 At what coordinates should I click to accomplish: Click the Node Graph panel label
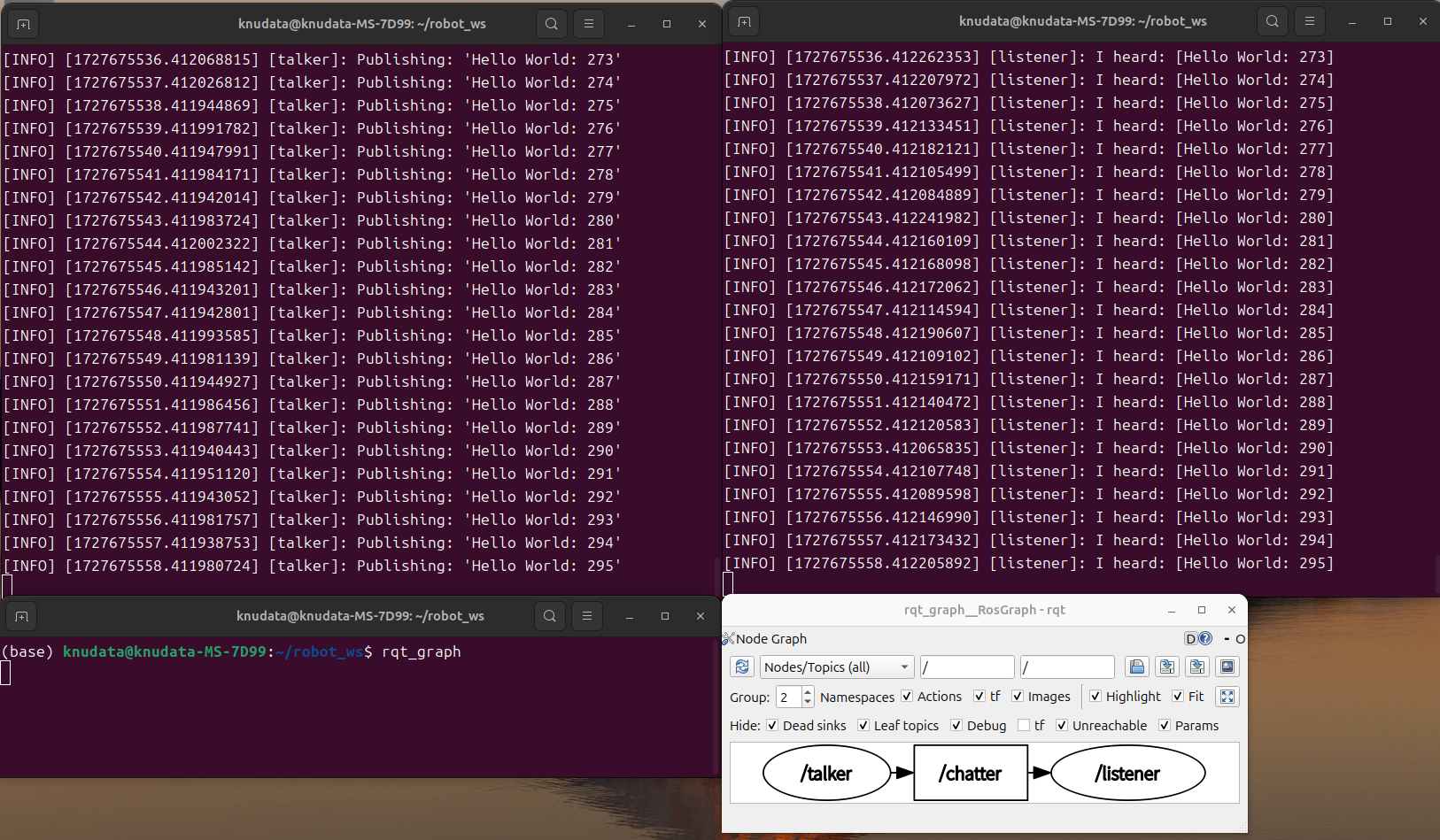771,638
